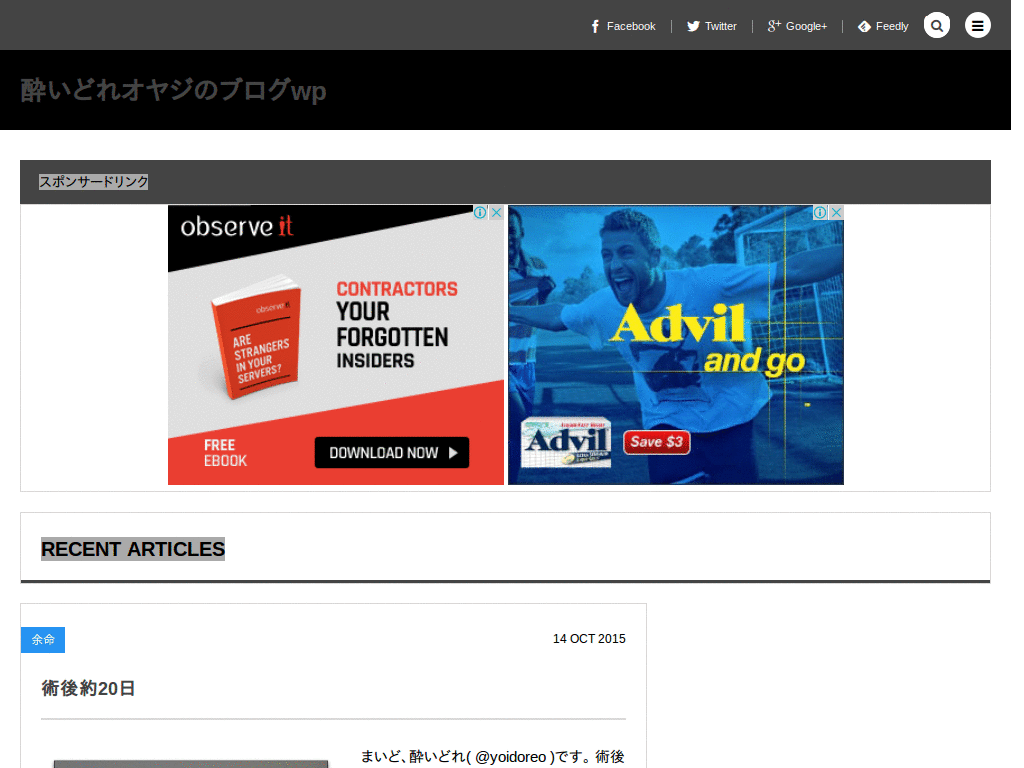Viewport: 1024px width, 768px height.
Task: Open the hamburger menu icon
Action: click(x=978, y=25)
